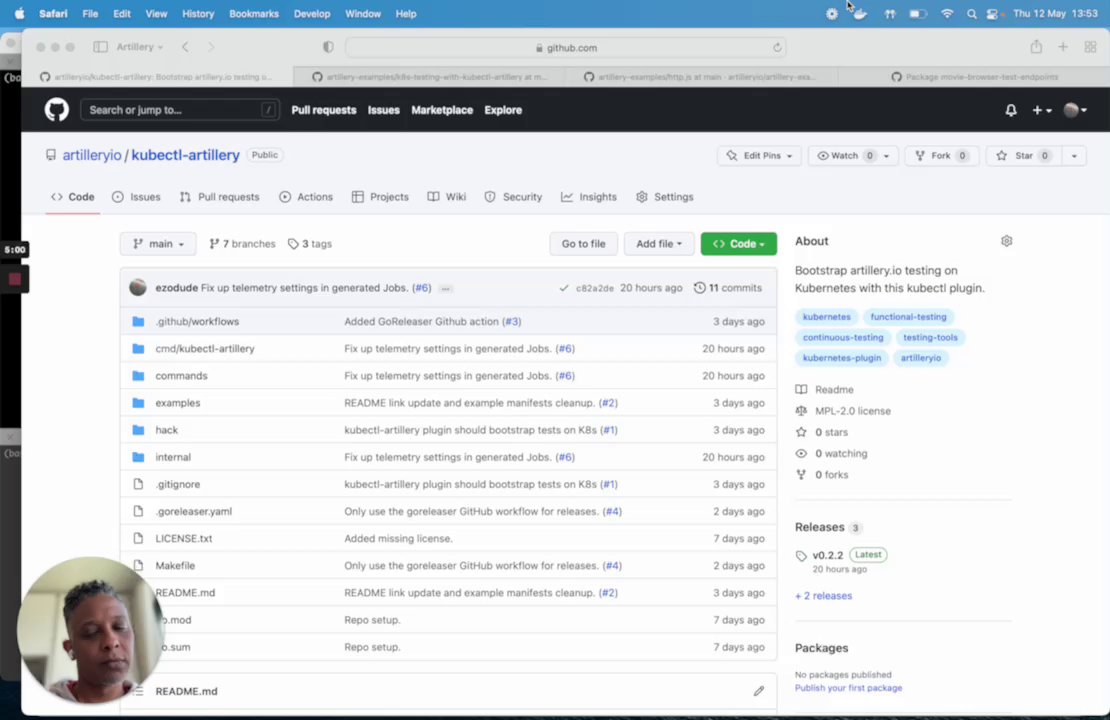This screenshot has height=720, width=1110.
Task: Open the Add file dropdown
Action: click(x=658, y=244)
